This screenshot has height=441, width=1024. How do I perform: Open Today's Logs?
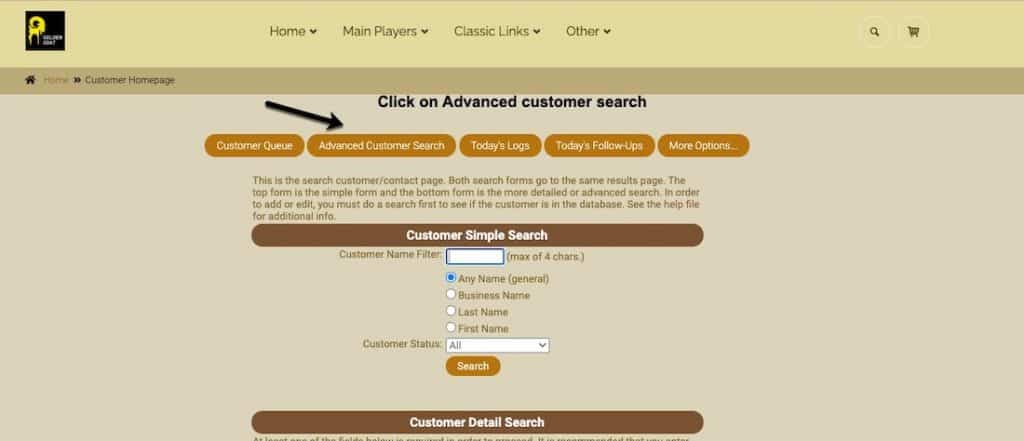click(500, 146)
